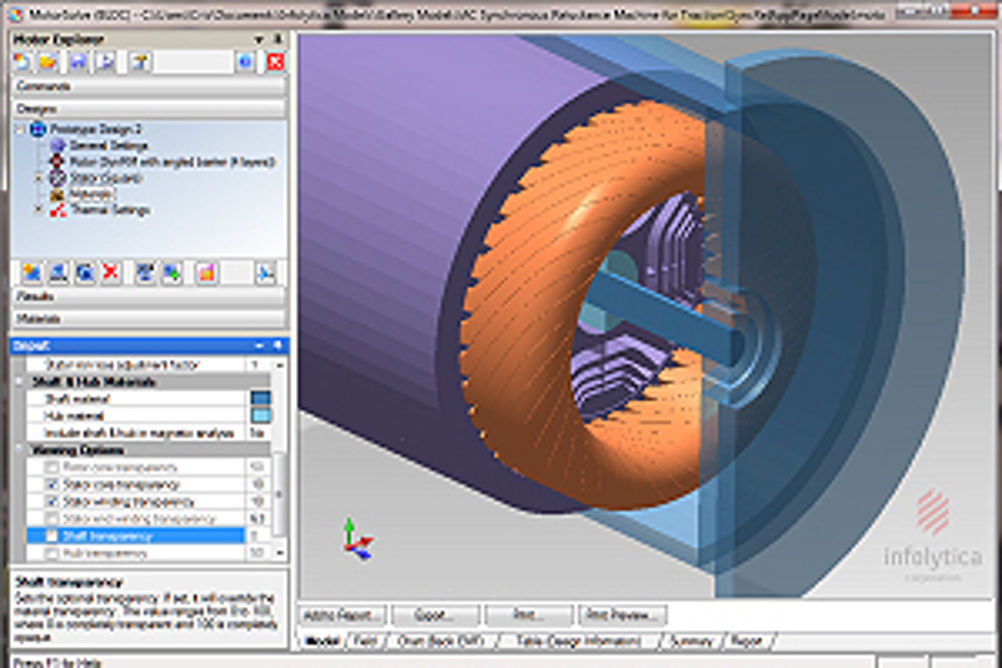Click the Add to Report button

pos(343,616)
